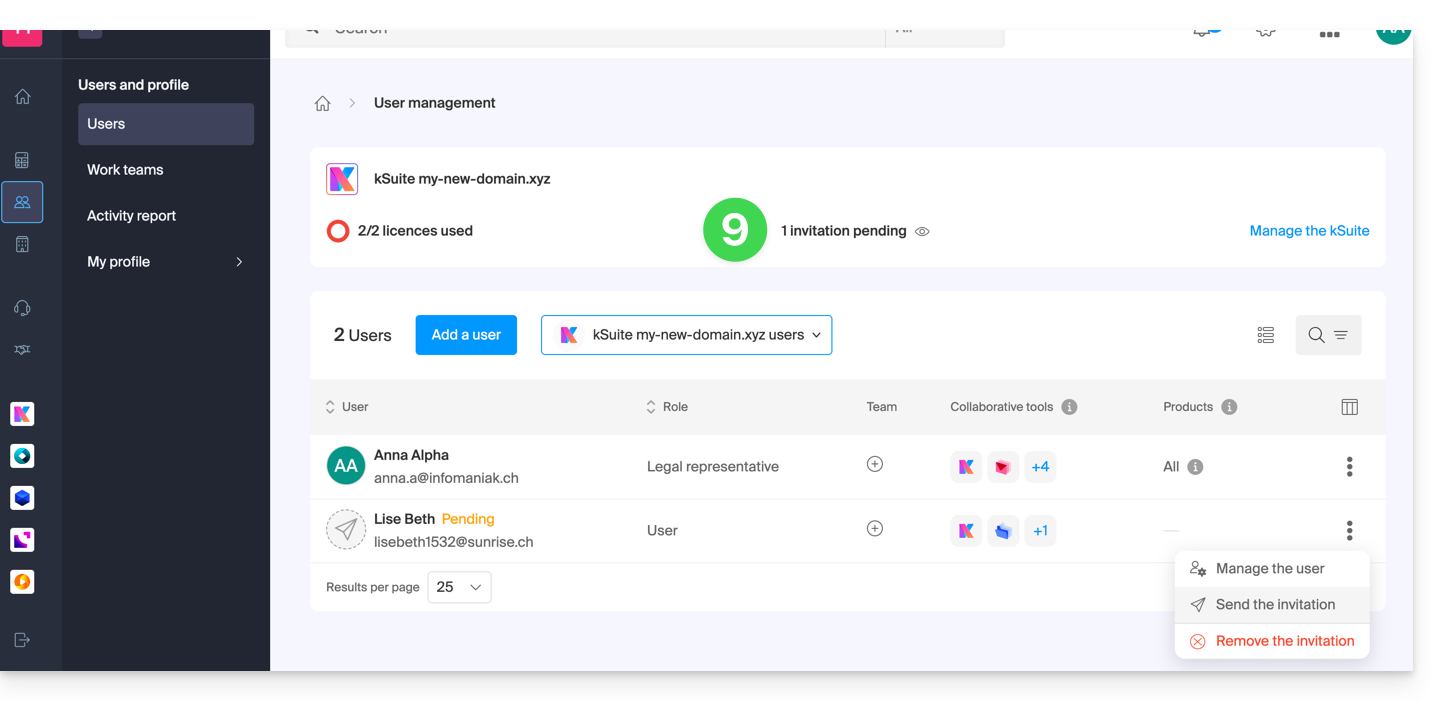Open the column settings icon in table header
Viewport: 1443px width, 701px height.
pos(1349,407)
